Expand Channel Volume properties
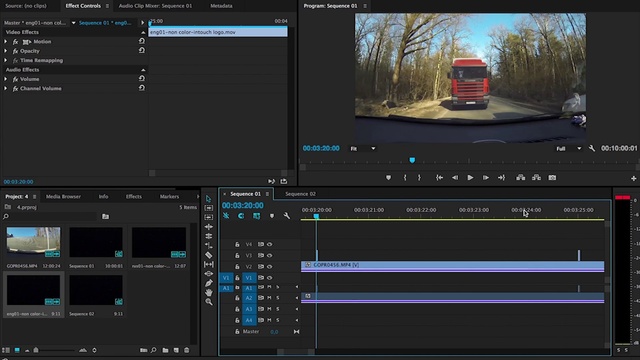The width and height of the screenshot is (640, 360). pos(6,88)
